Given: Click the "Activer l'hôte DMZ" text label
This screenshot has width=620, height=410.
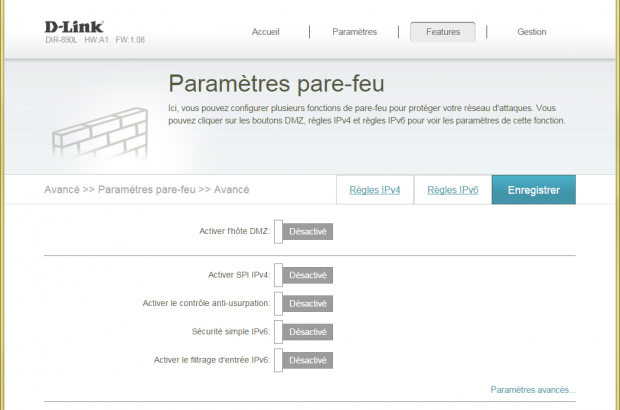Looking at the screenshot, I should click(x=235, y=231).
